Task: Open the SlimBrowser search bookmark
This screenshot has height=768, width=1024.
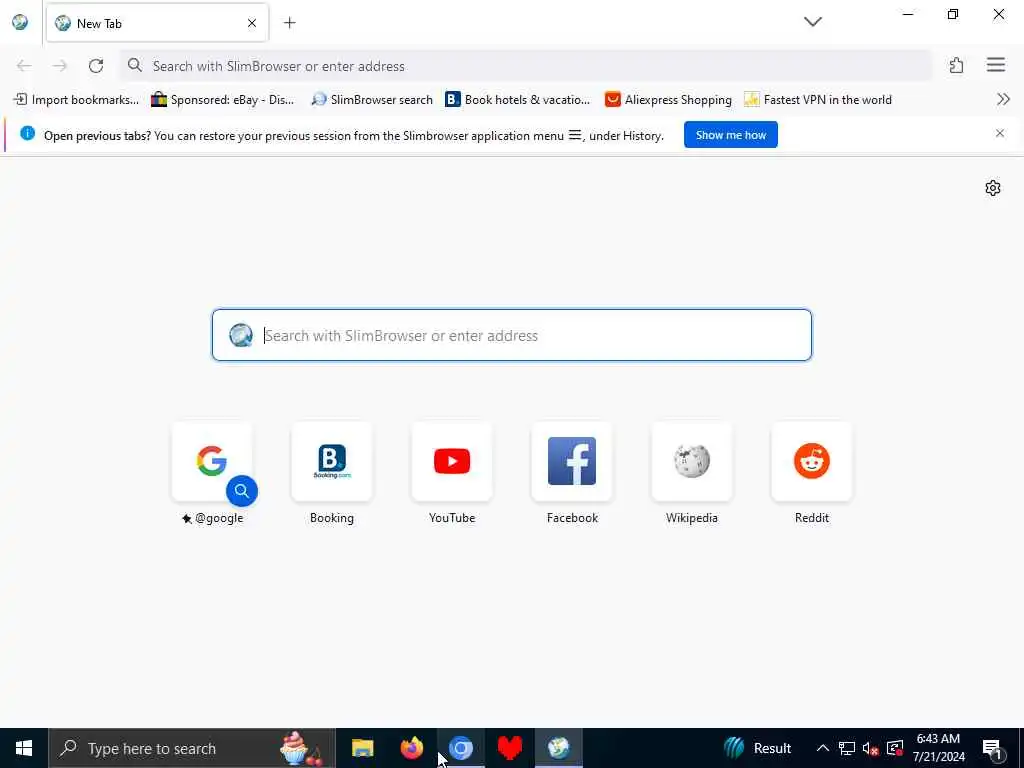Action: [372, 99]
